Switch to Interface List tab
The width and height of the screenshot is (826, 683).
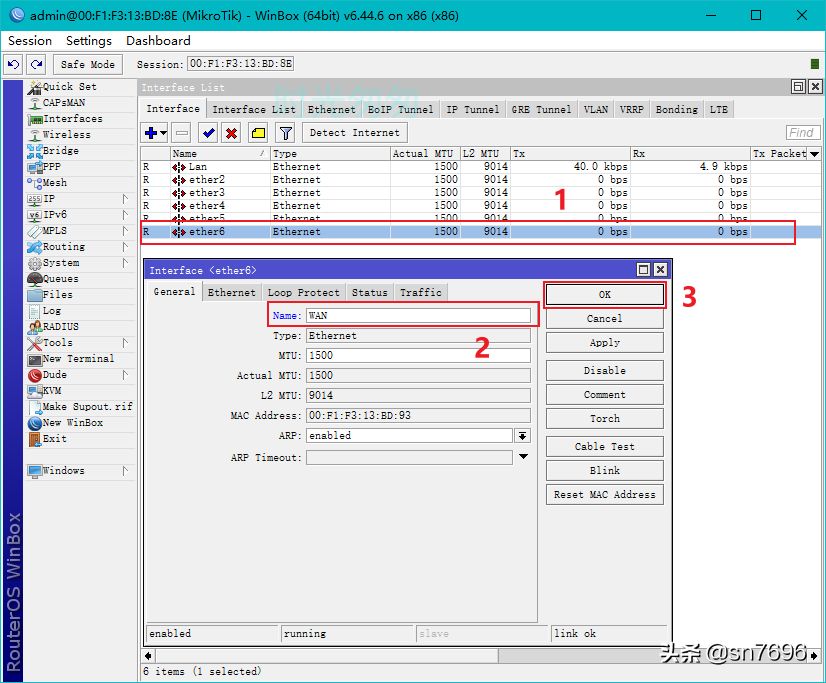[x=254, y=110]
